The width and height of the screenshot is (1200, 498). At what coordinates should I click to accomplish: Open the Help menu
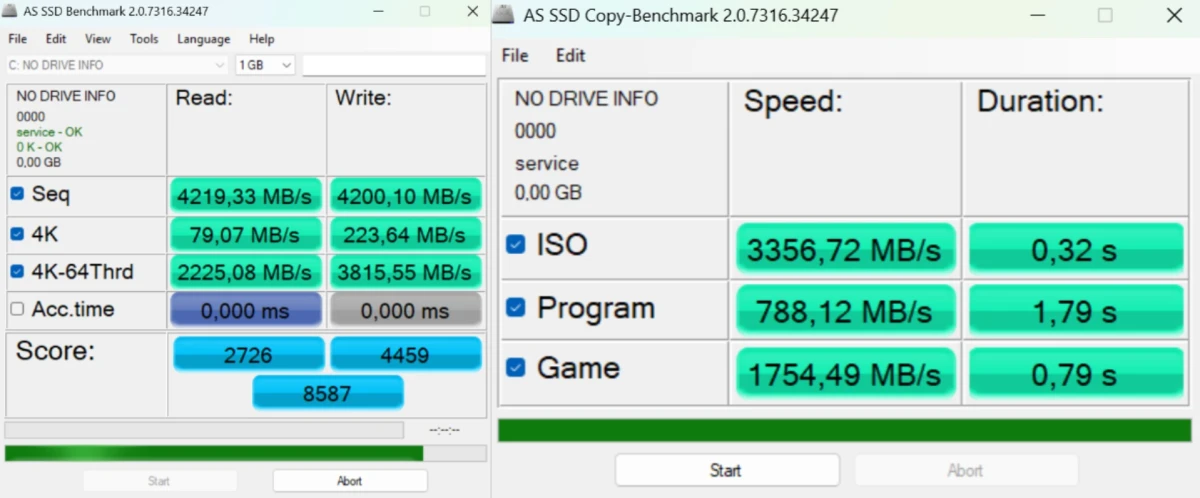tap(262, 39)
